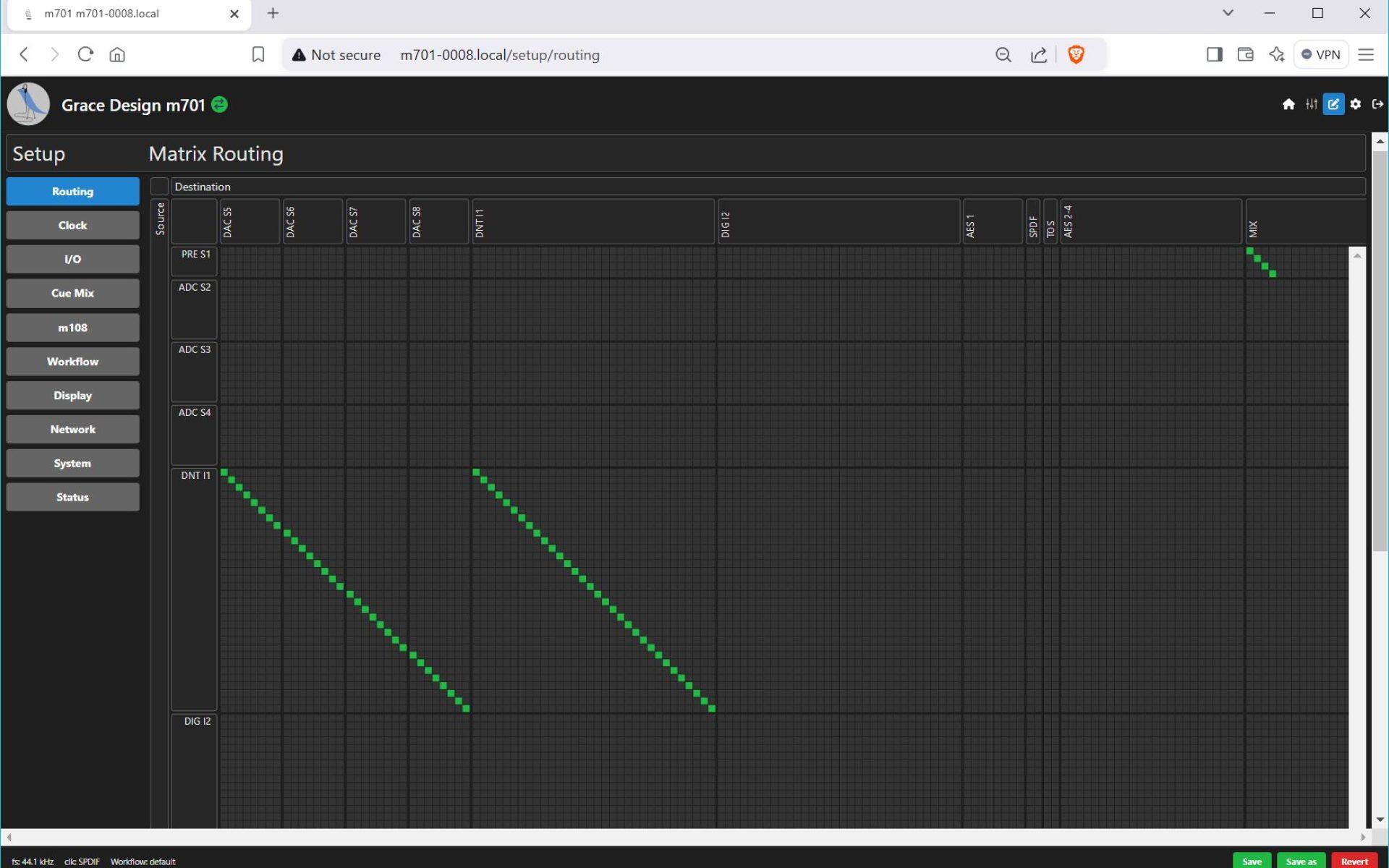Click the browser page zoom magnifier icon
Viewport: 1389px width, 868px height.
[x=1003, y=55]
